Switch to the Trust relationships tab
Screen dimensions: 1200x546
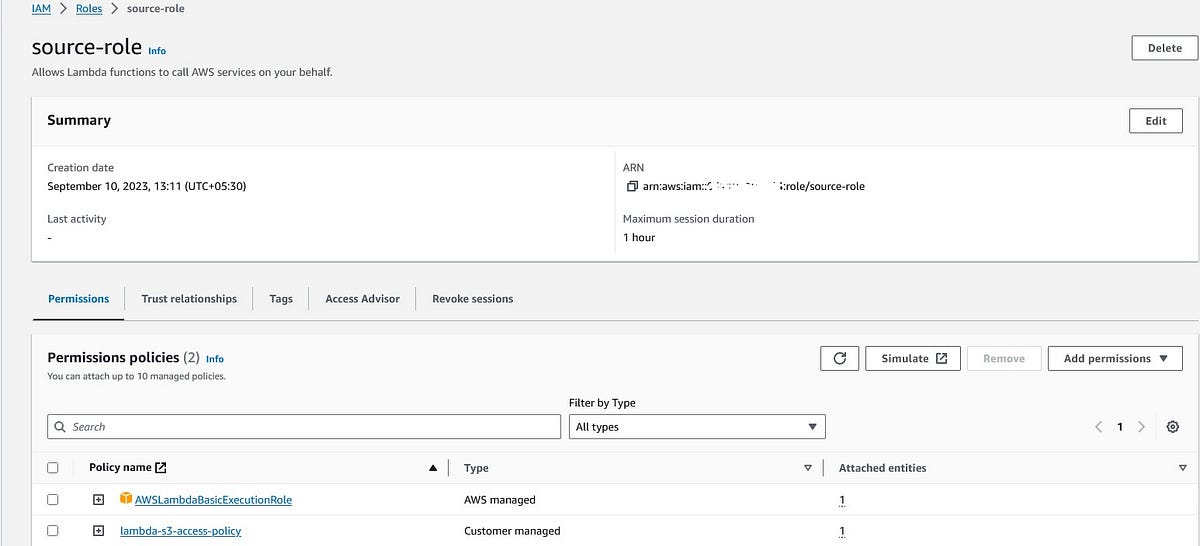pos(189,299)
